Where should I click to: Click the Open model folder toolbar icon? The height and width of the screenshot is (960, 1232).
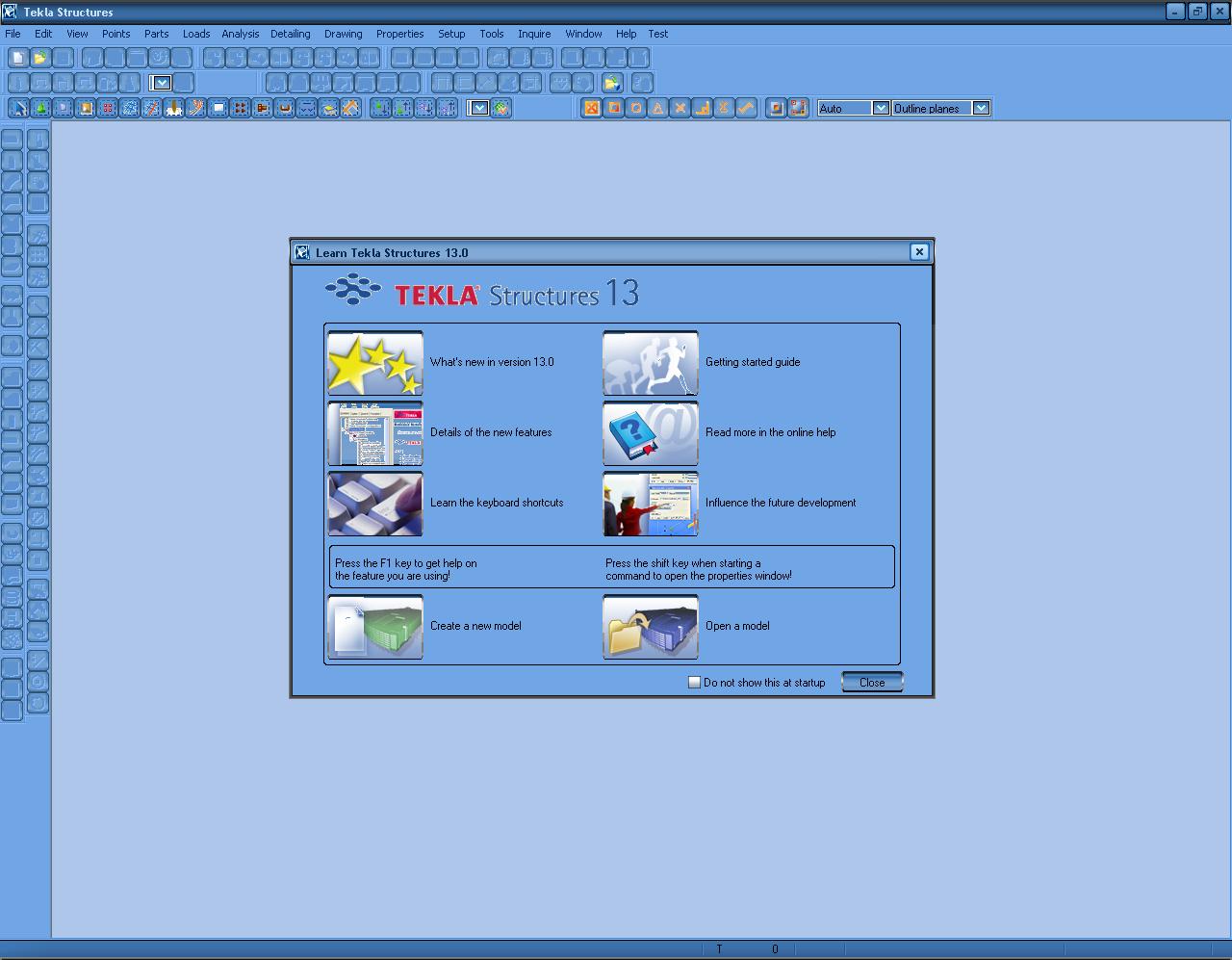coord(40,58)
